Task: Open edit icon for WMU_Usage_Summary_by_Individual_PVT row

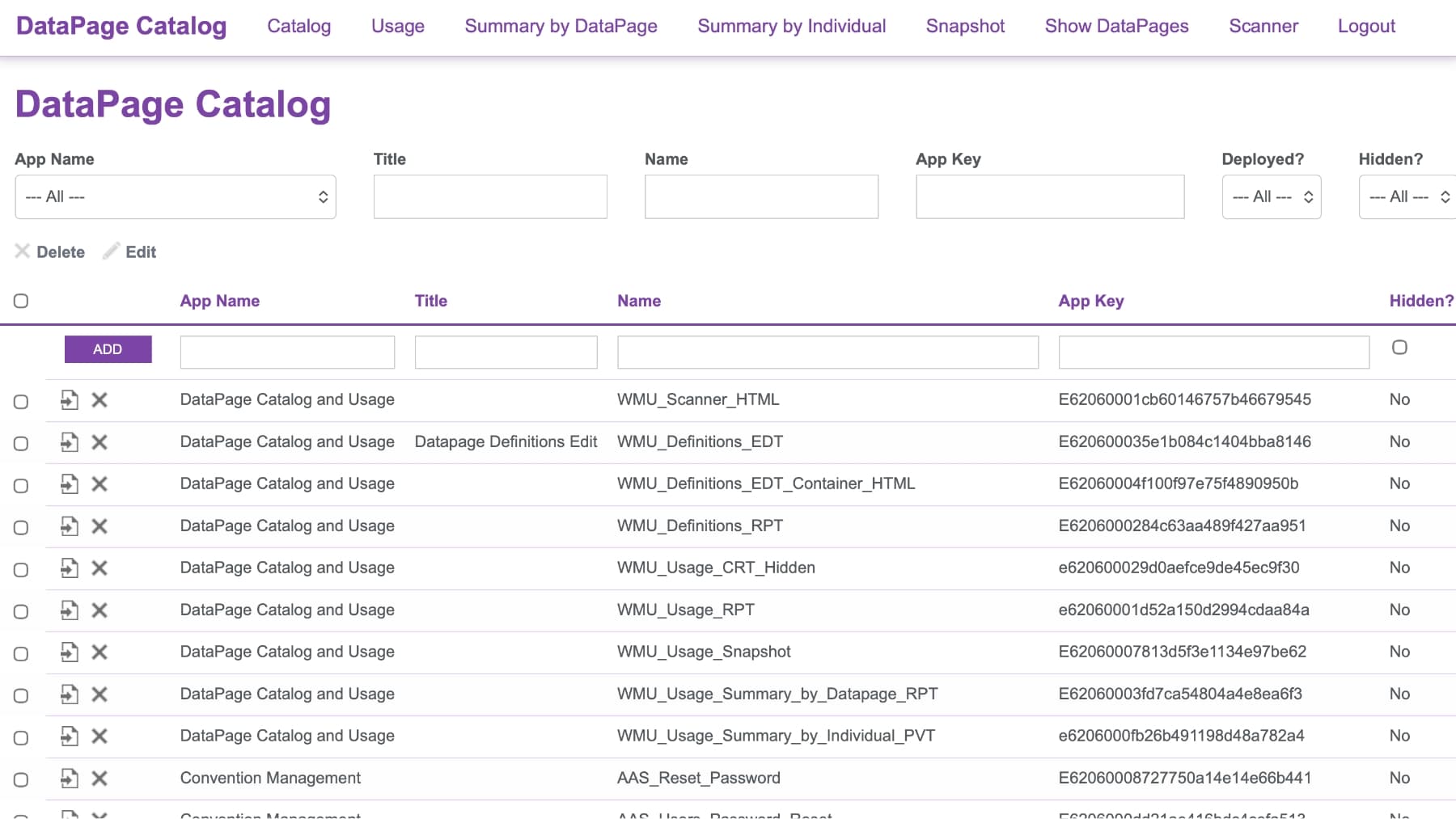Action: 70,736
